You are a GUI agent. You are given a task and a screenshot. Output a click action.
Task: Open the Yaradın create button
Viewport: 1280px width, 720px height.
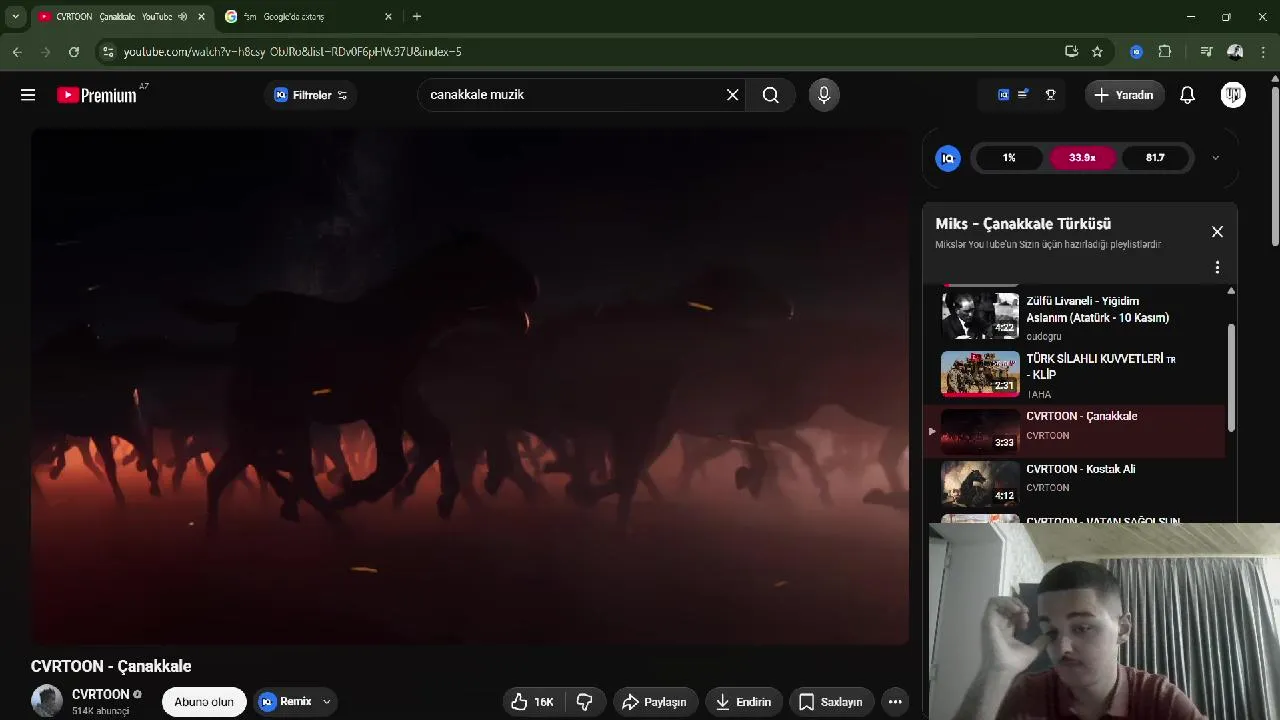[1124, 95]
